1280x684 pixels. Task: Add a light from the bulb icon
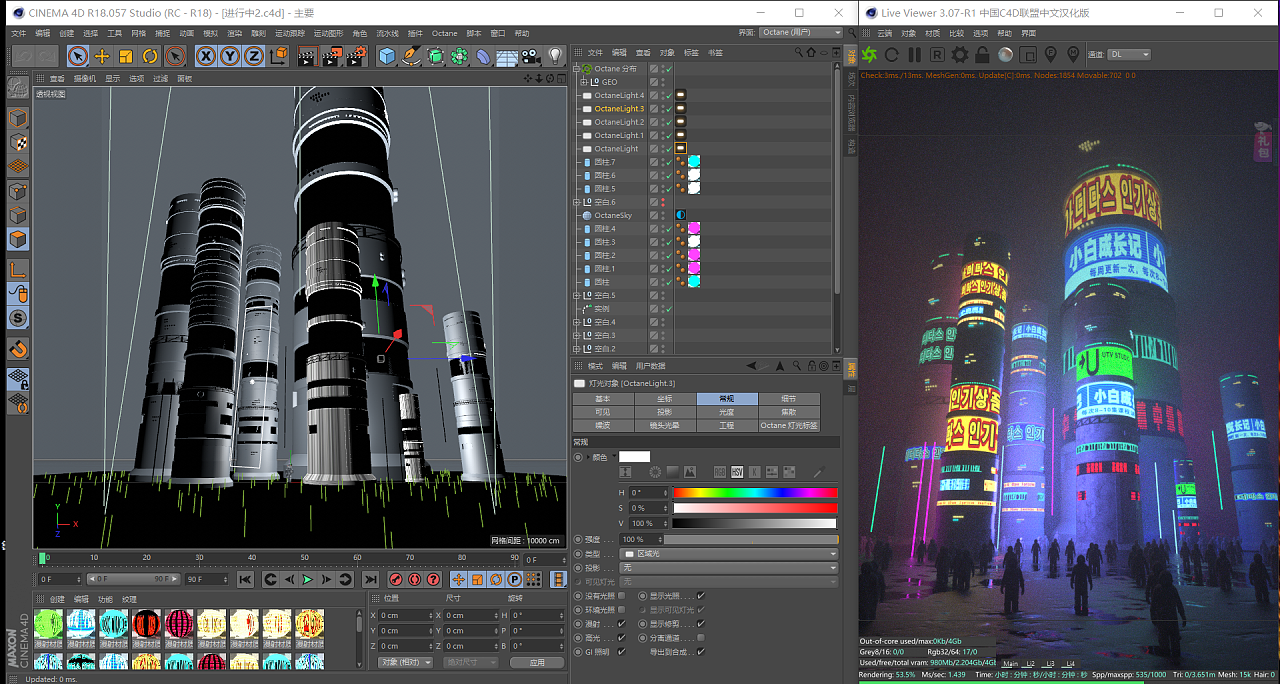click(555, 56)
